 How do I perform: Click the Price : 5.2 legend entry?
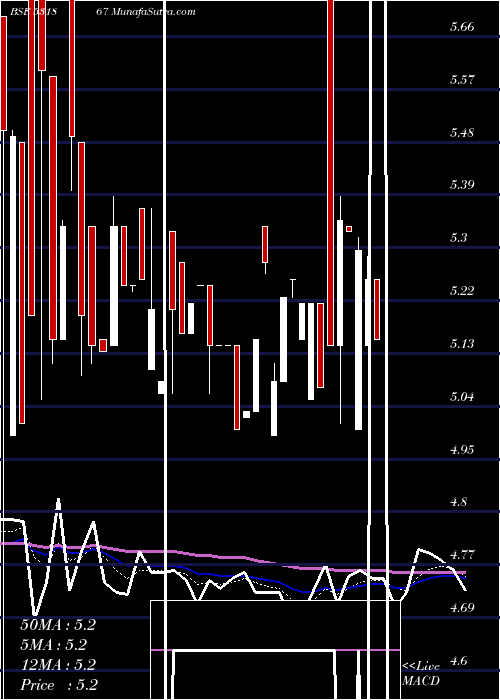pos(59,685)
